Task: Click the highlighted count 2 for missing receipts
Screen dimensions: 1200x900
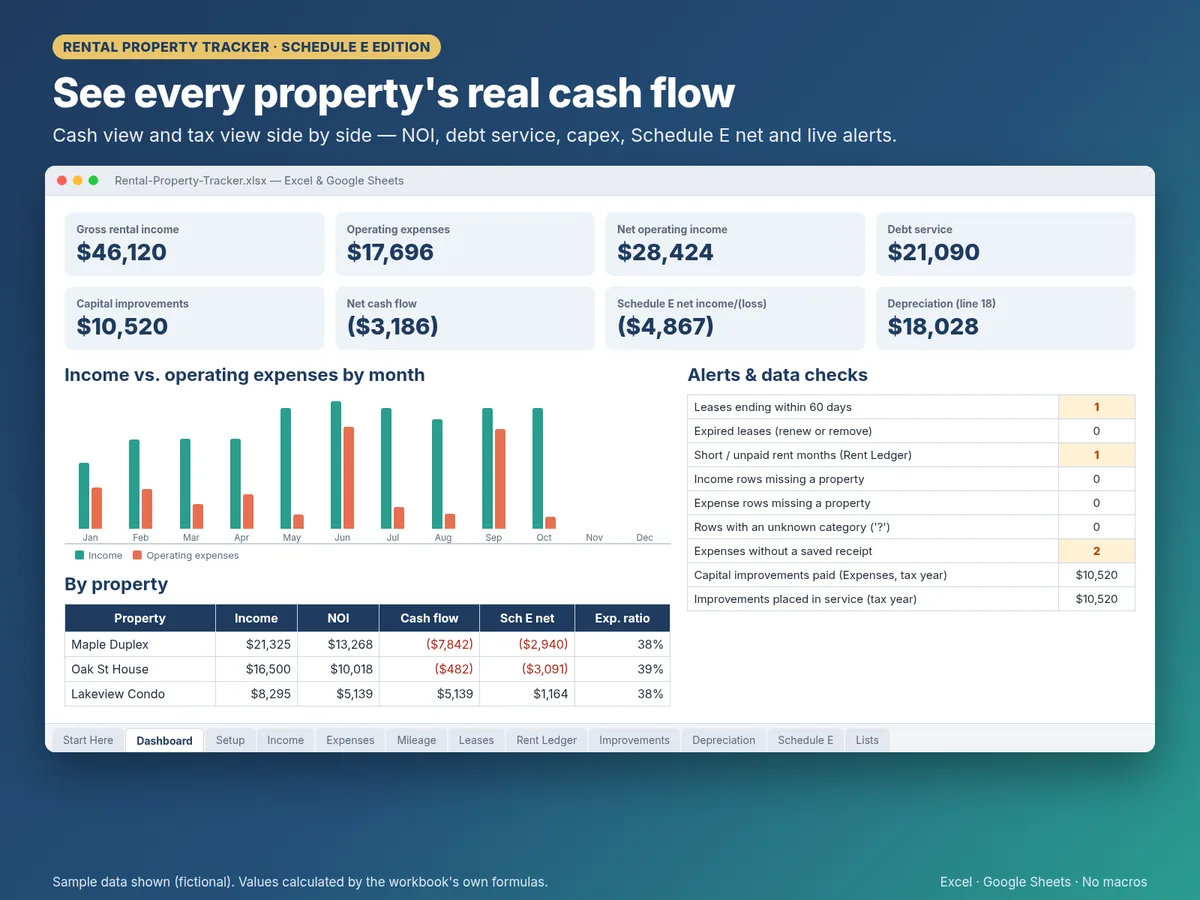Action: point(1097,551)
